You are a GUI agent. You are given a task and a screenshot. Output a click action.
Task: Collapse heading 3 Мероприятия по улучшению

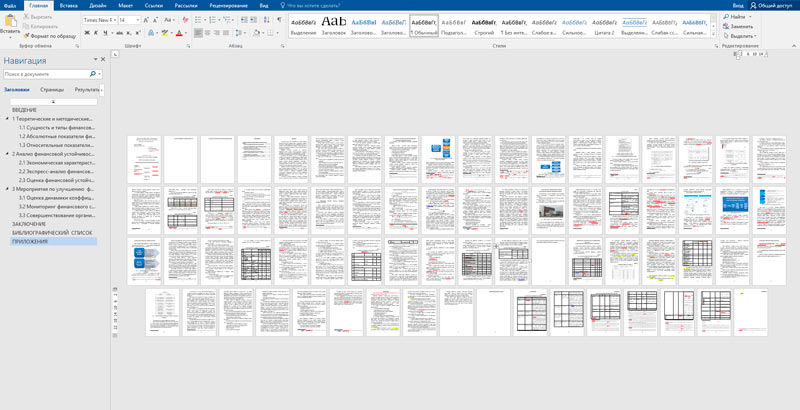(7, 189)
